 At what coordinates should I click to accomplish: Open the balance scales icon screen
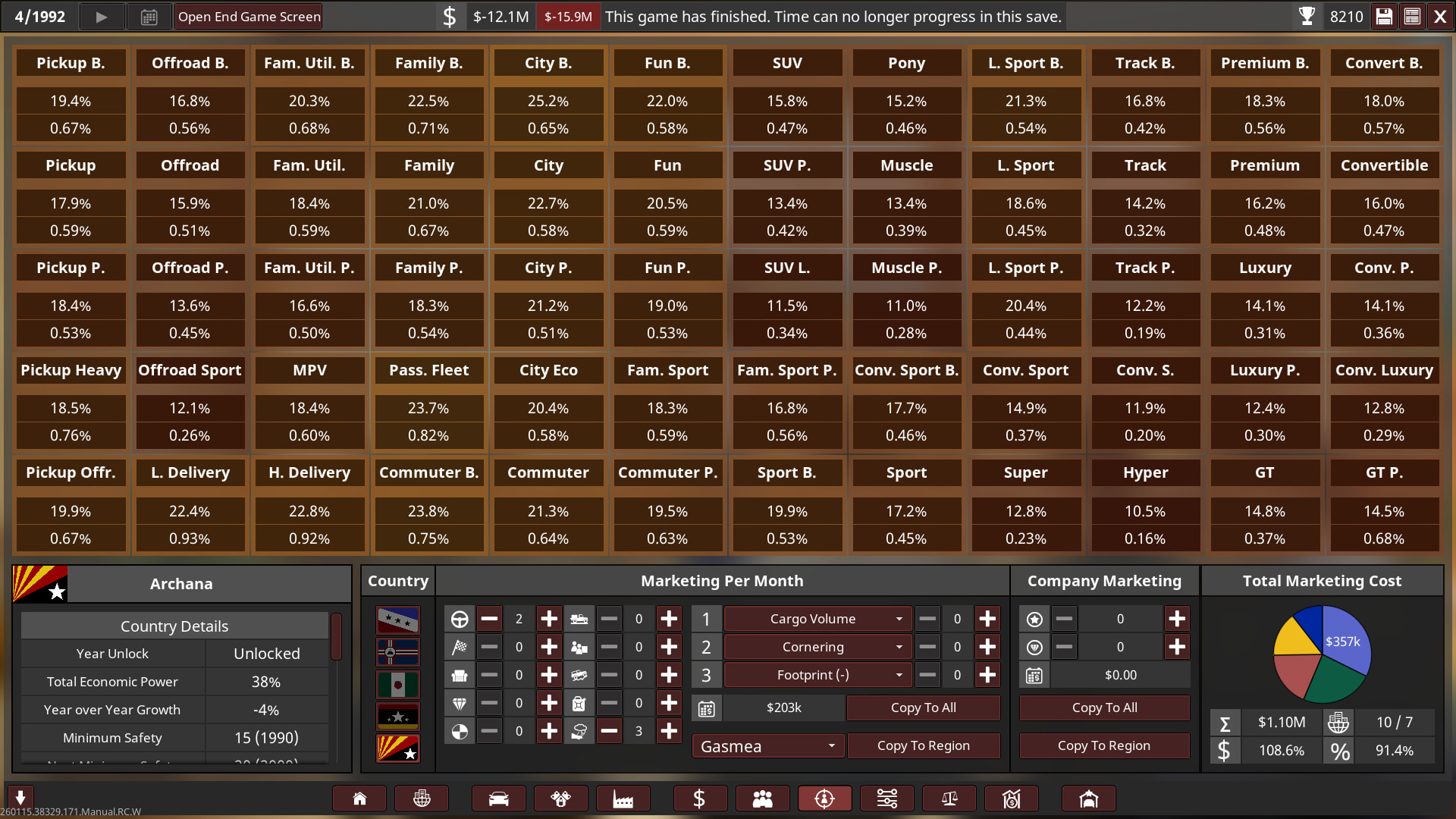[949, 799]
